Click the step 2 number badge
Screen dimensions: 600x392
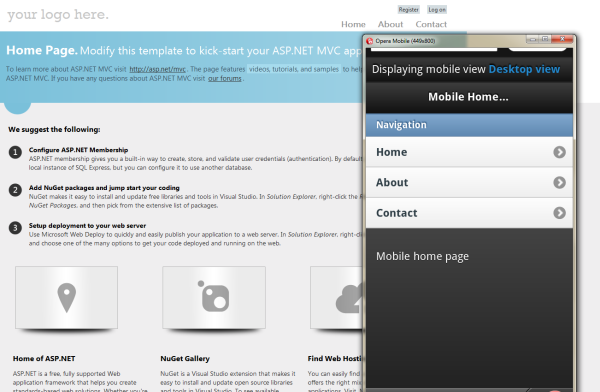pyautogui.click(x=15, y=190)
